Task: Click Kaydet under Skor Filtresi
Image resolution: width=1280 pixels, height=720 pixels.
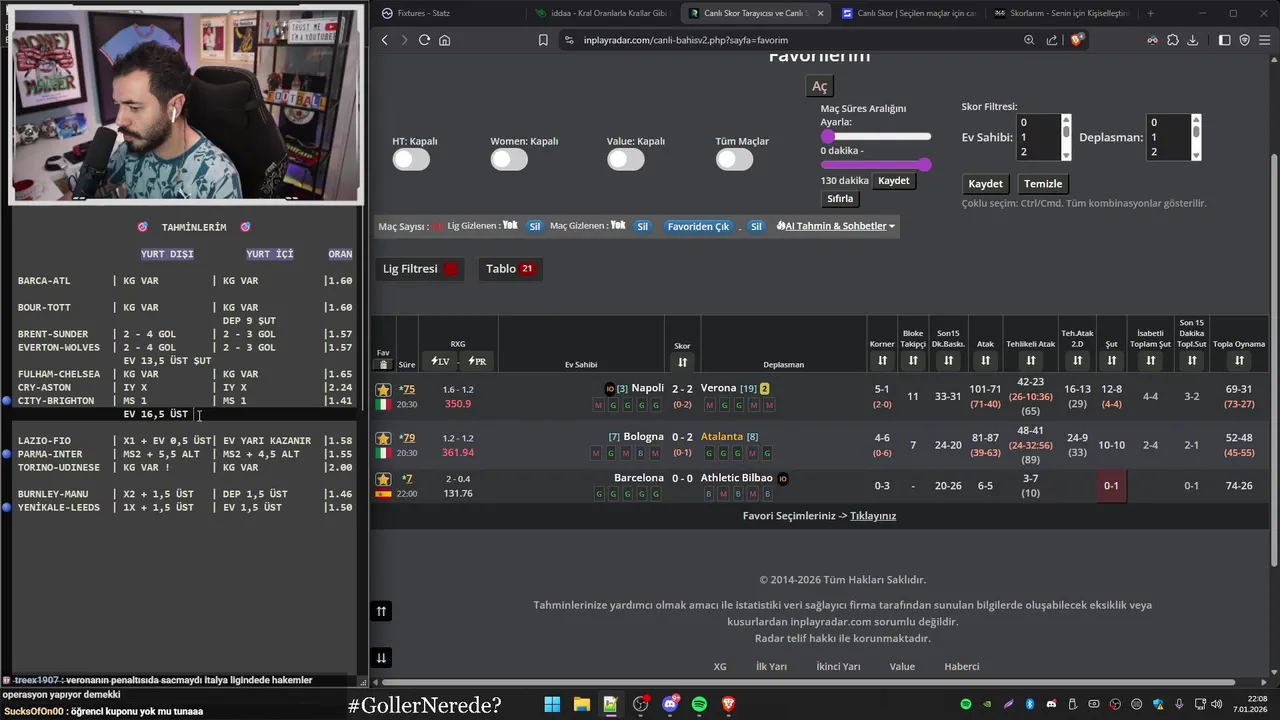Action: pyautogui.click(x=985, y=184)
